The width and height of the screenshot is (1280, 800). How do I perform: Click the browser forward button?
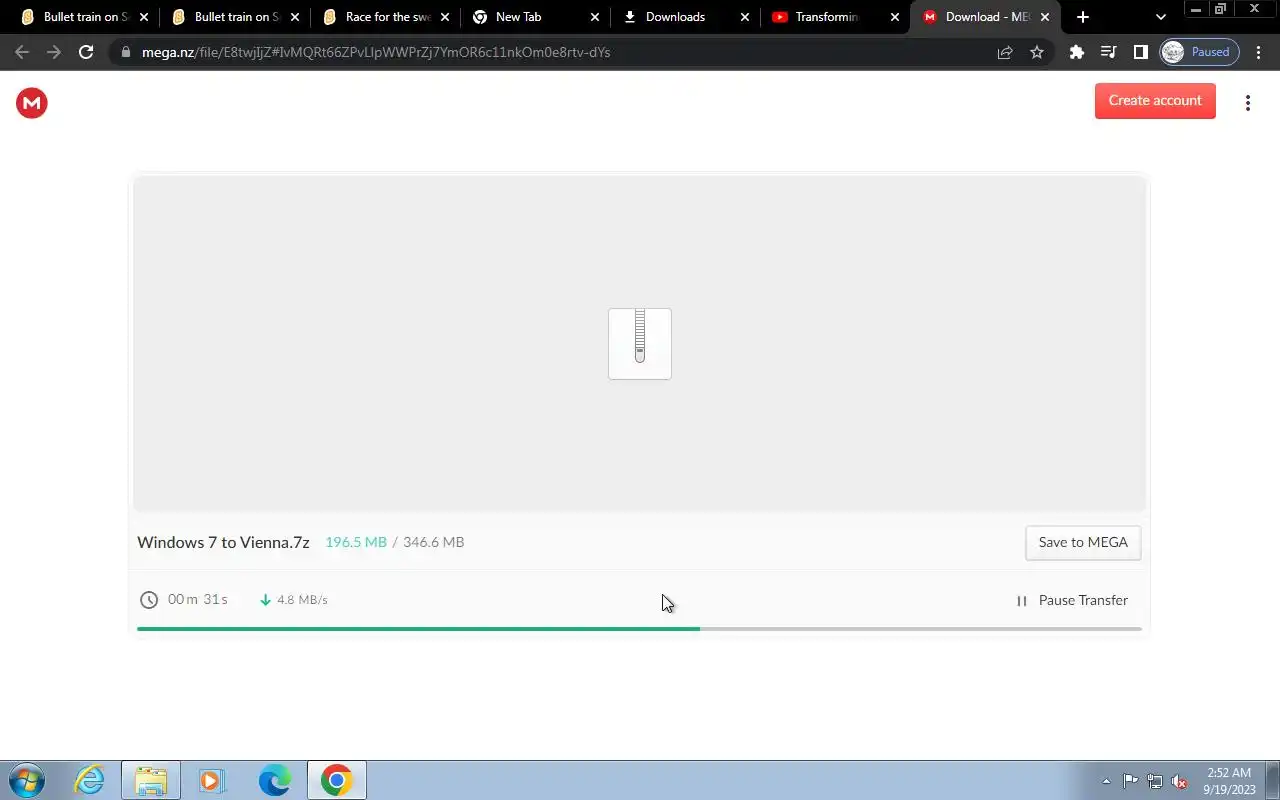click(x=54, y=52)
